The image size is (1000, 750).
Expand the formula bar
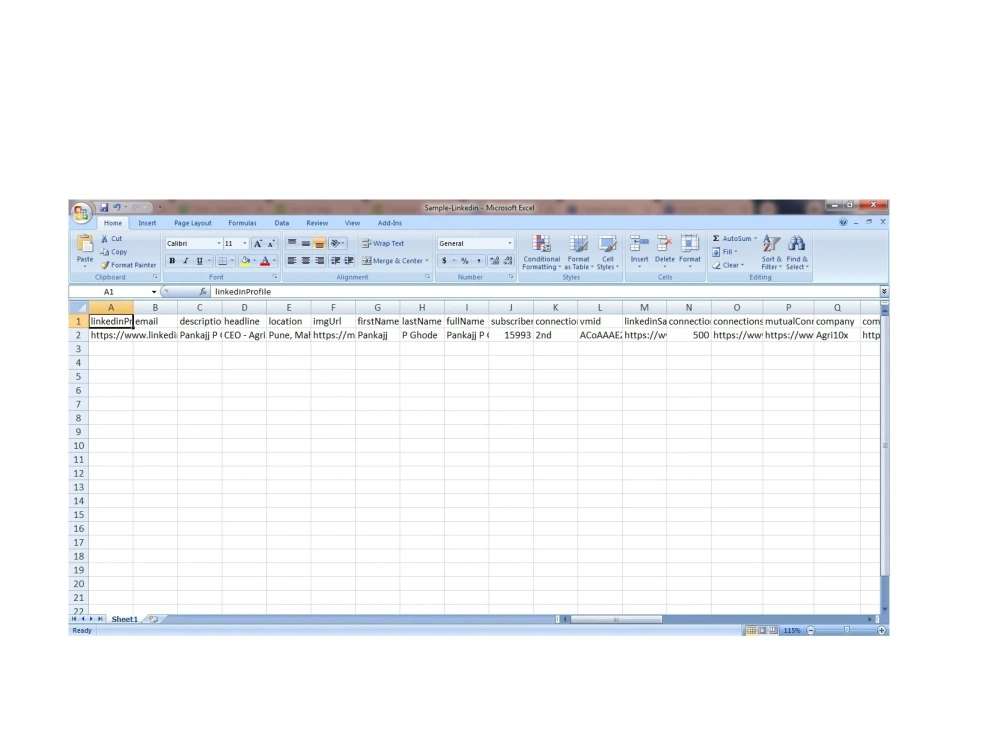pyautogui.click(x=884, y=291)
